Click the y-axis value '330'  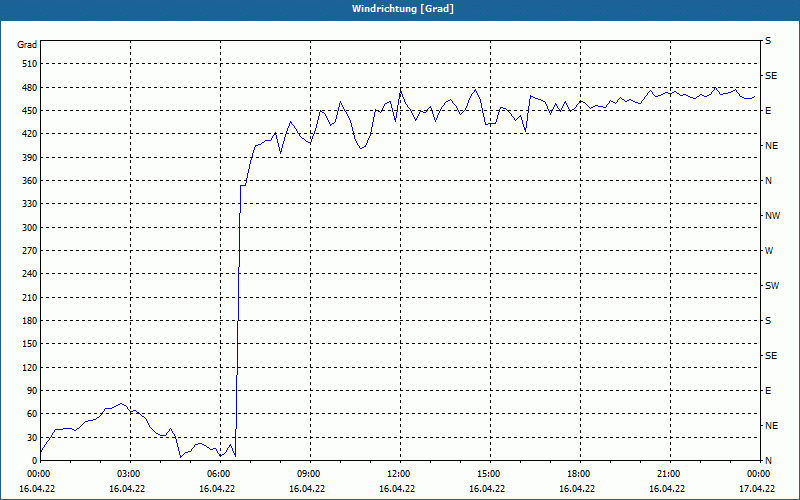tap(30, 204)
